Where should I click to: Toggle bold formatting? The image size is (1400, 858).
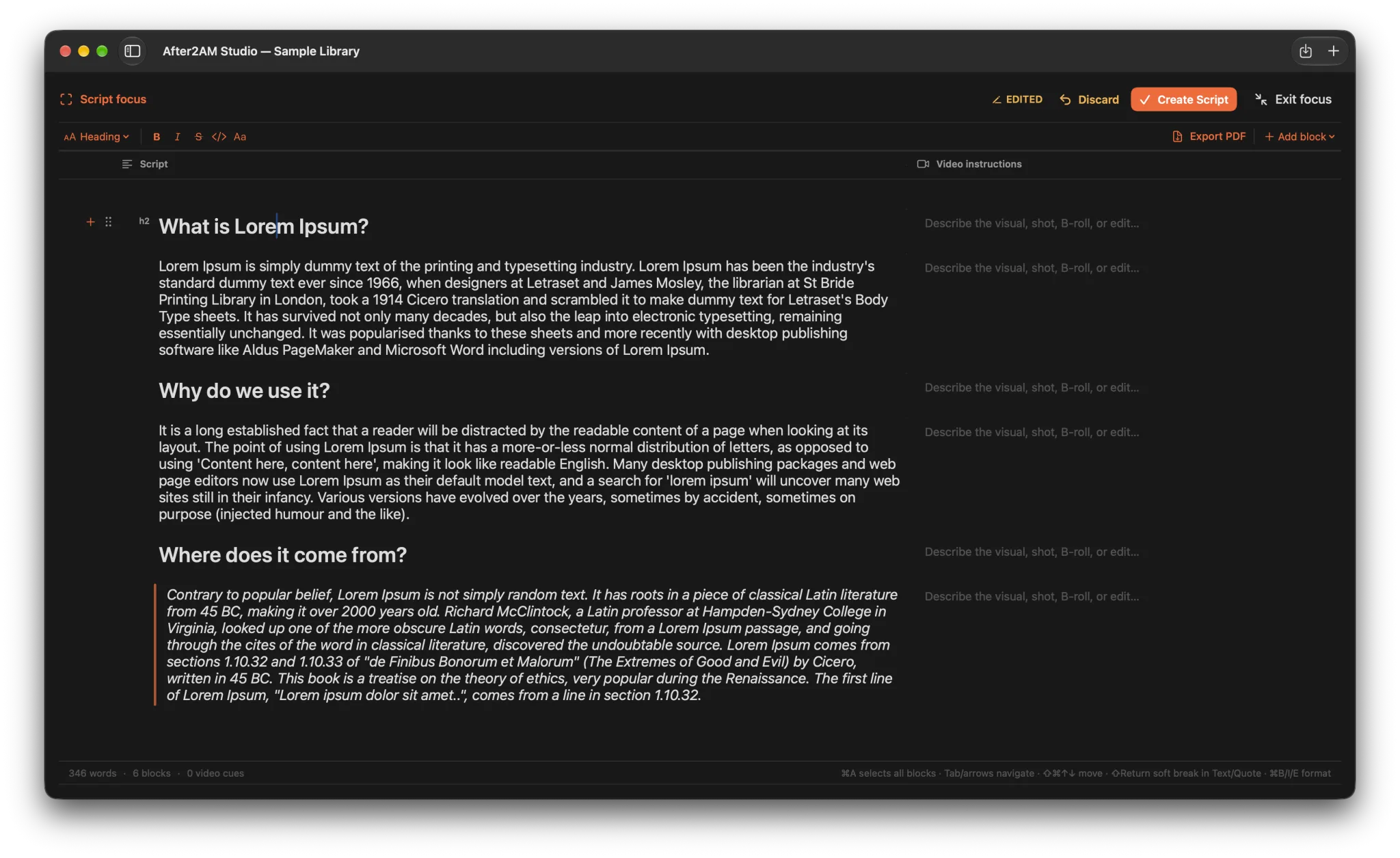[x=157, y=137]
